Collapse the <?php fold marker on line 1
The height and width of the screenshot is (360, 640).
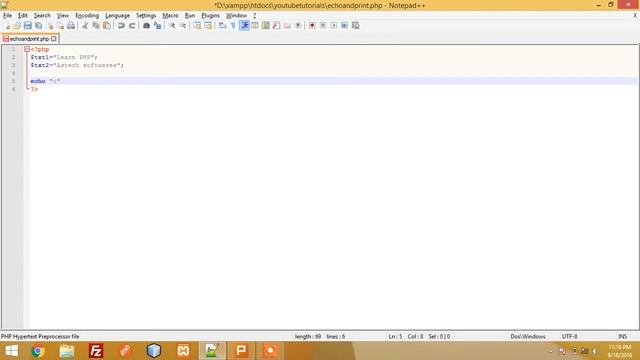click(x=27, y=49)
